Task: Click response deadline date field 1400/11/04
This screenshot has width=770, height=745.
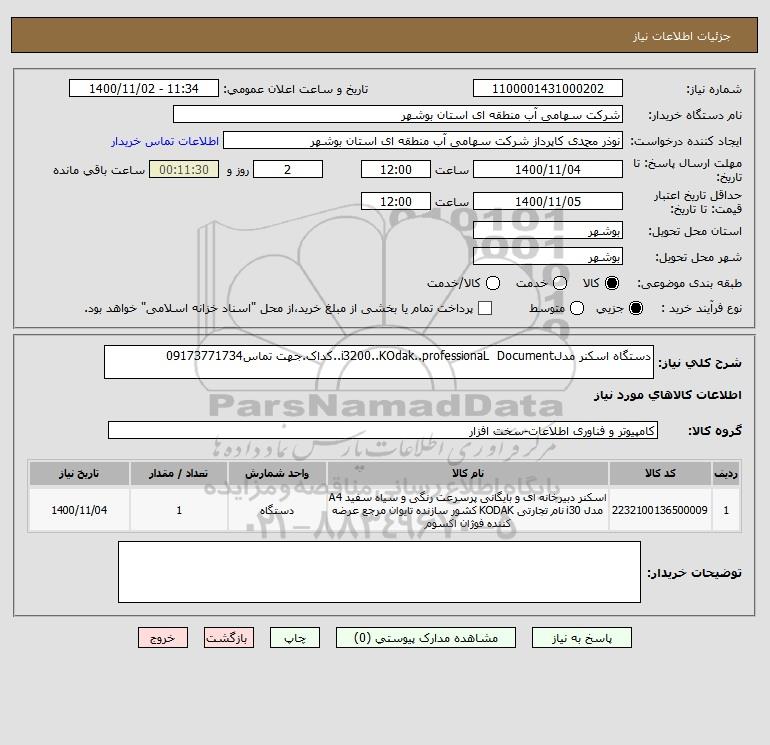Action: (548, 169)
